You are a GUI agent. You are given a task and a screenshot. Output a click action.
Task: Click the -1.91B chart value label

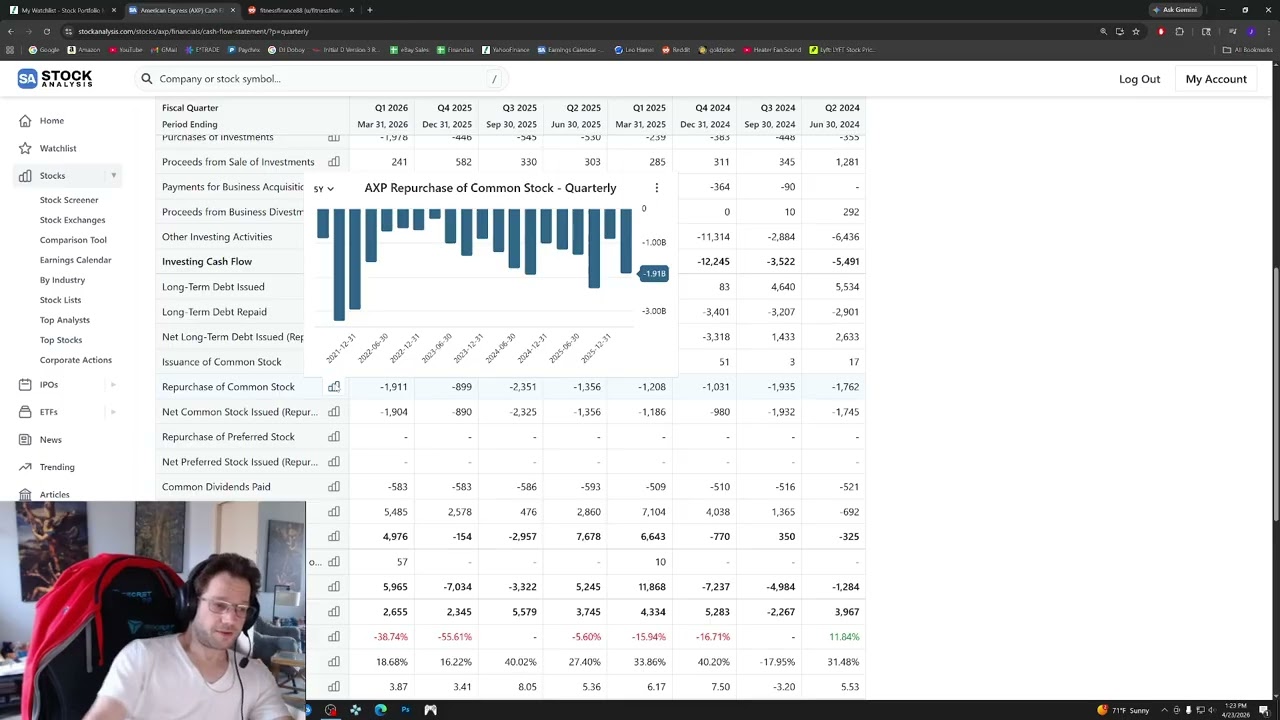click(x=654, y=273)
